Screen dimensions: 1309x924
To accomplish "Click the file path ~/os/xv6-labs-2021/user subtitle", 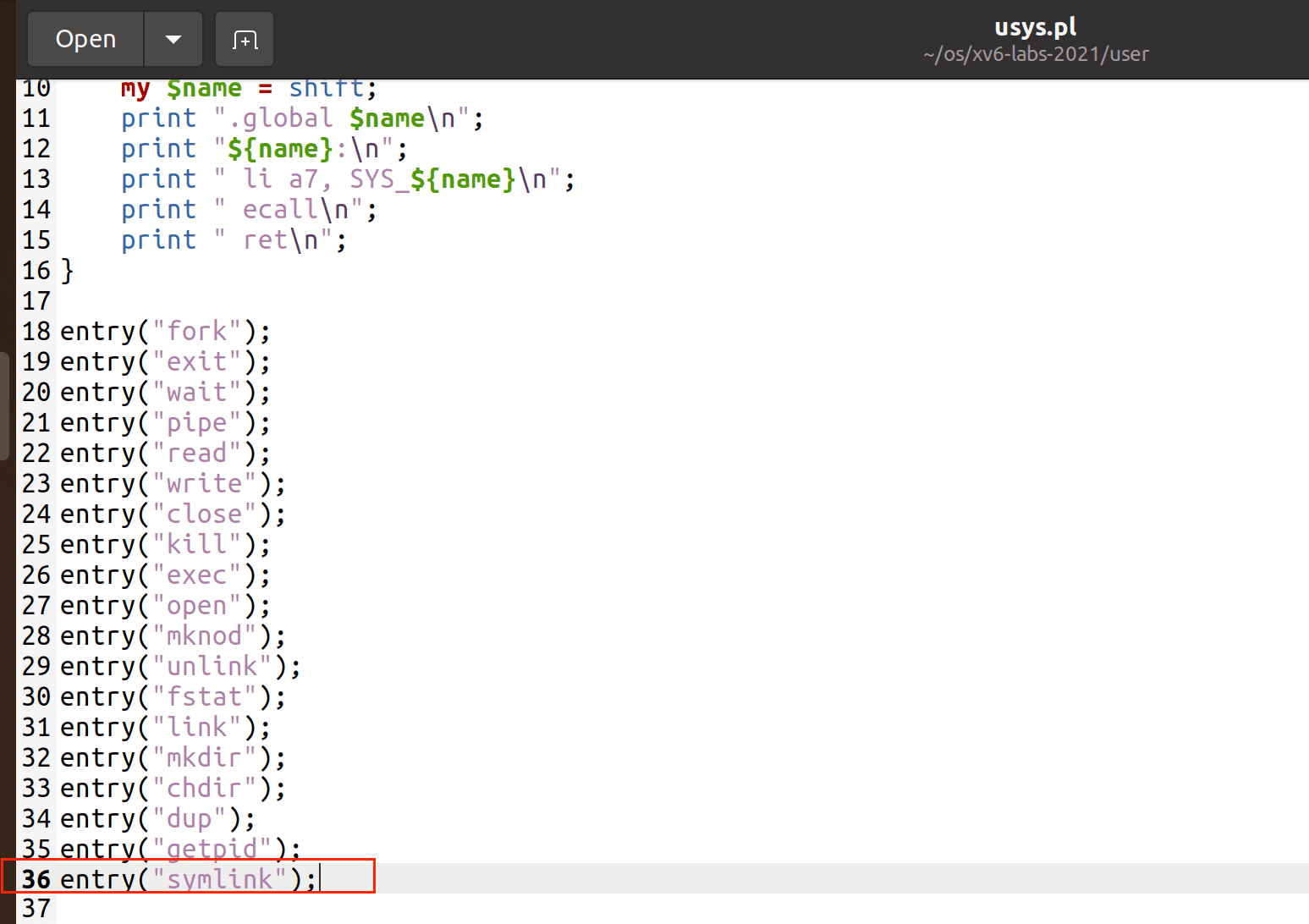I will [1036, 54].
